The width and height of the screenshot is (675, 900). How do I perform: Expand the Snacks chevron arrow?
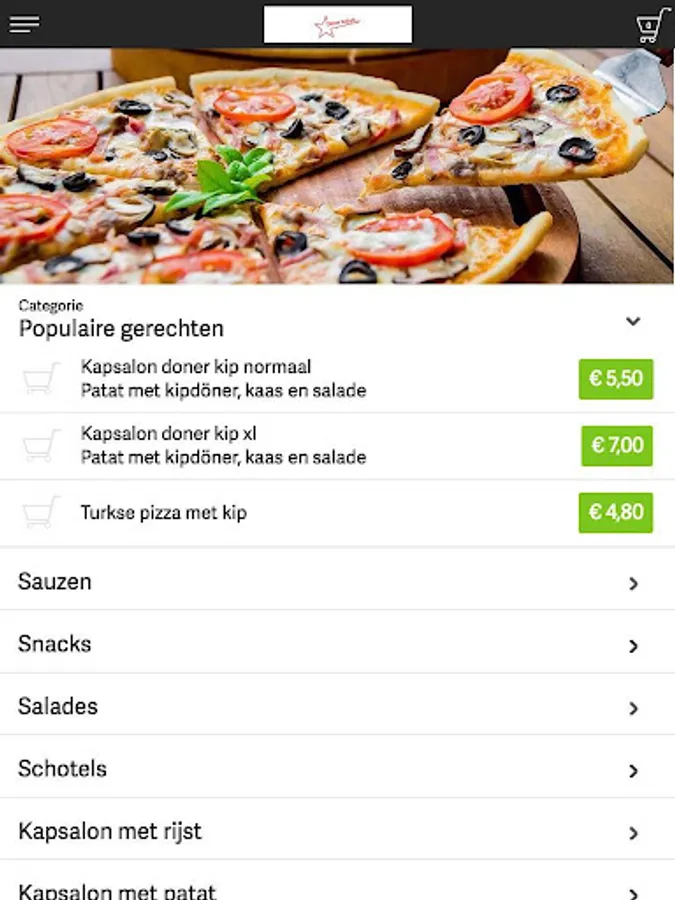pos(633,646)
